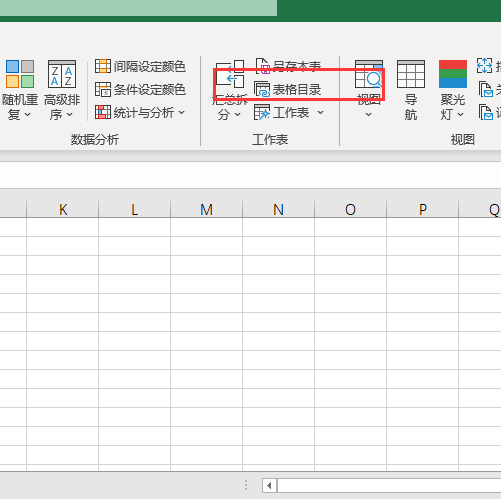Open the 聚光灯 dropdown arrow
This screenshot has width=501, height=499.
coord(460,115)
